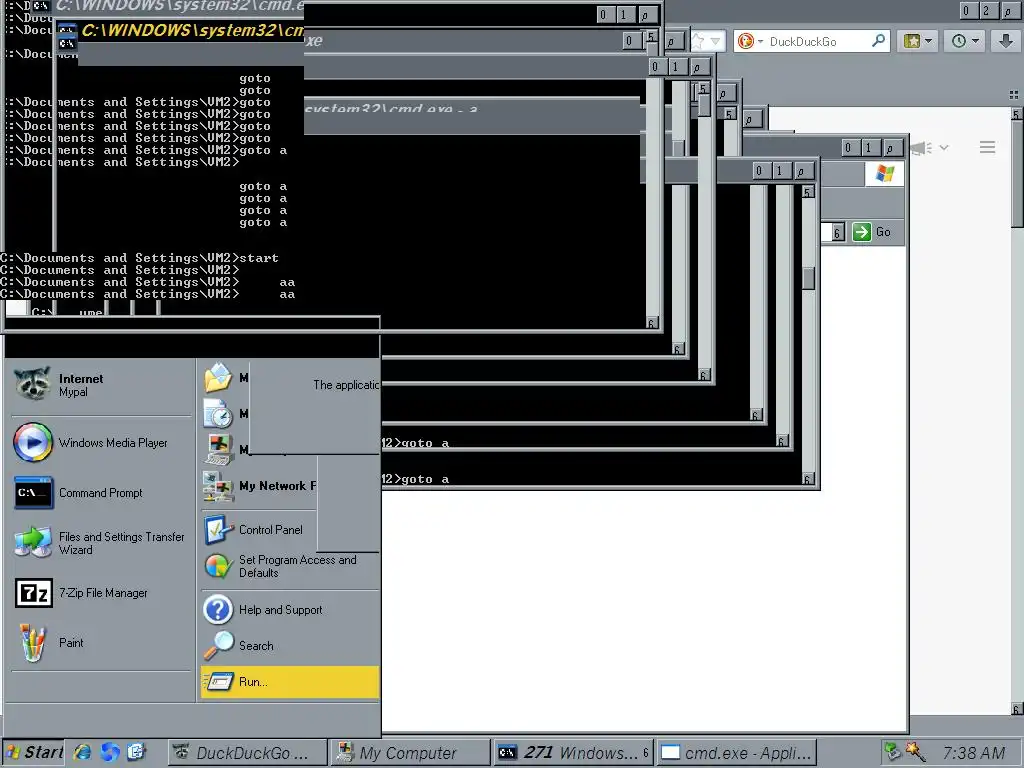Open 7-Zip File Manager
The width and height of the screenshot is (1024, 768).
click(x=101, y=593)
